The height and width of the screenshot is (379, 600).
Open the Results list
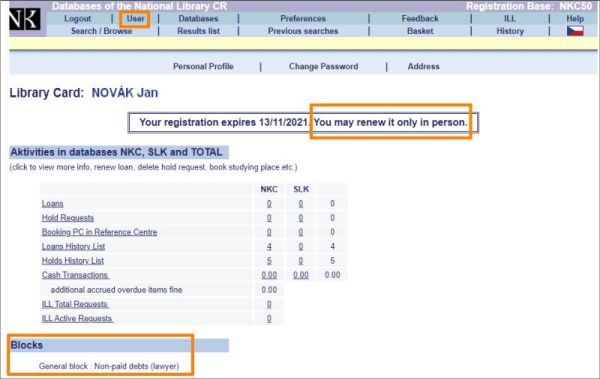(x=198, y=31)
